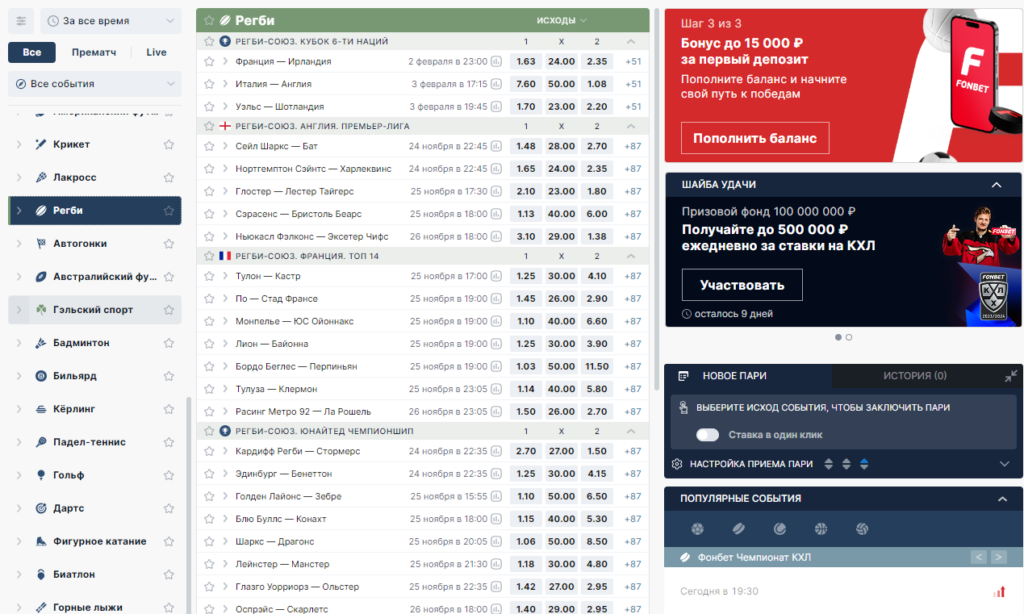Open the Исходы market dropdown
The image size is (1024, 614).
pyautogui.click(x=562, y=20)
